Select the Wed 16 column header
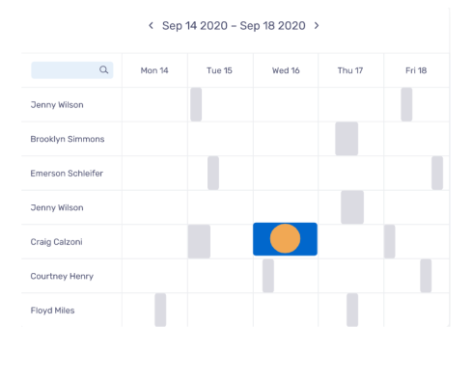472x379 pixels. click(286, 71)
